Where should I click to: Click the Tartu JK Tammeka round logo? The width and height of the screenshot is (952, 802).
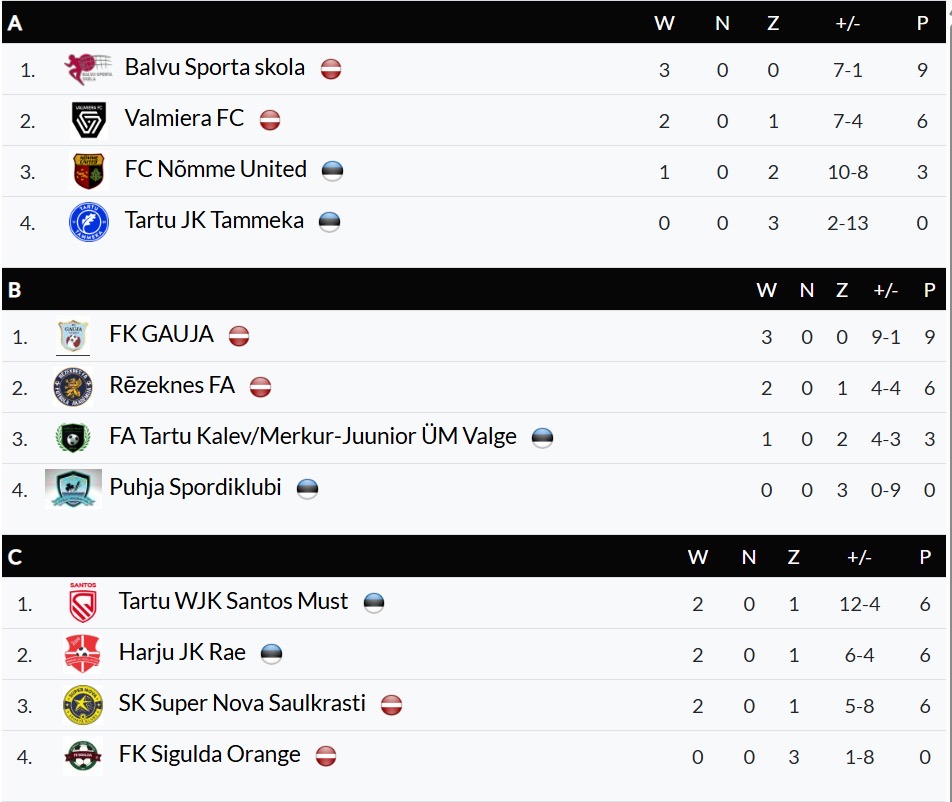pos(88,222)
